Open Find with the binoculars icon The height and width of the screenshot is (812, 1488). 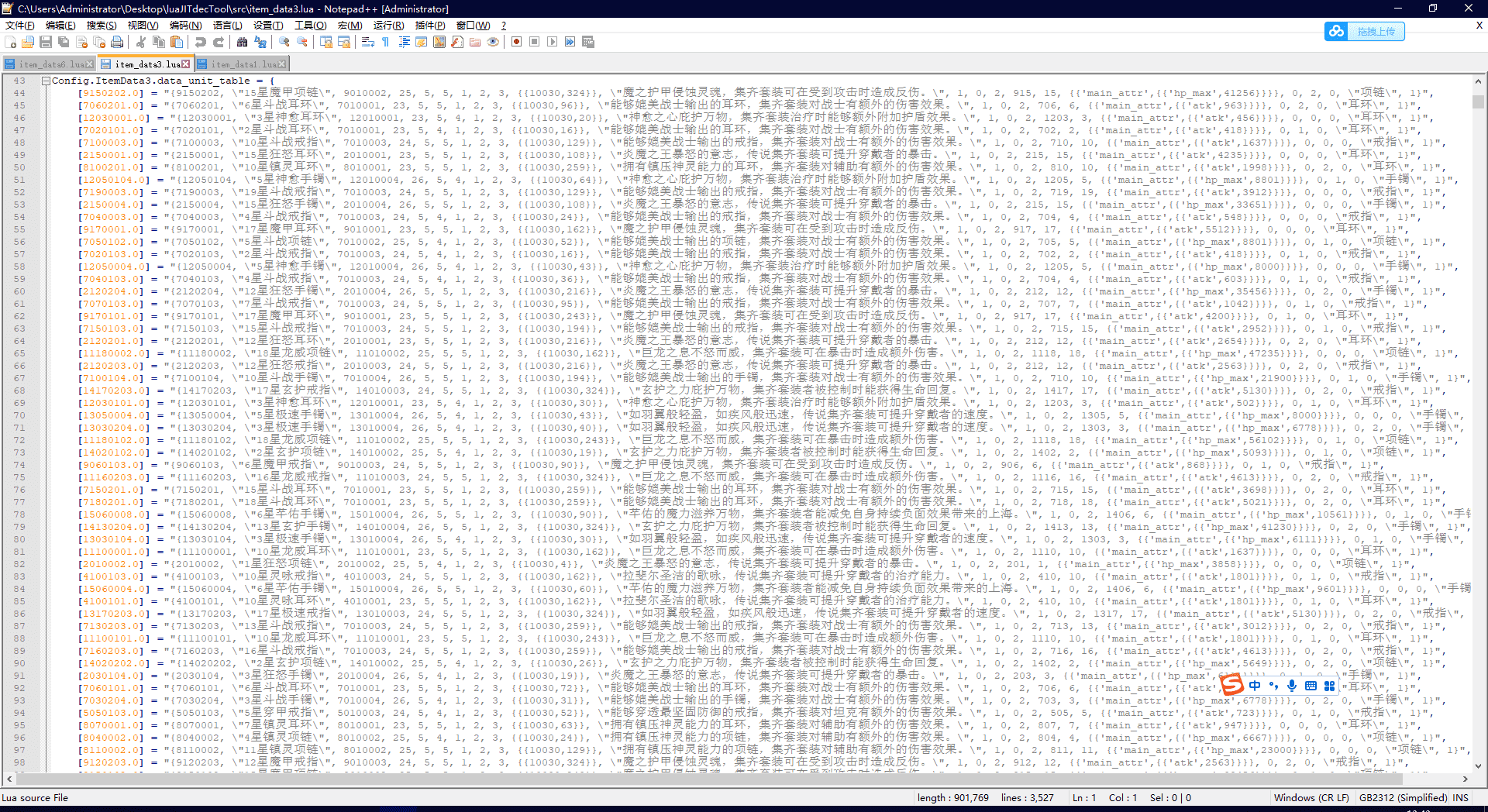coord(243,42)
